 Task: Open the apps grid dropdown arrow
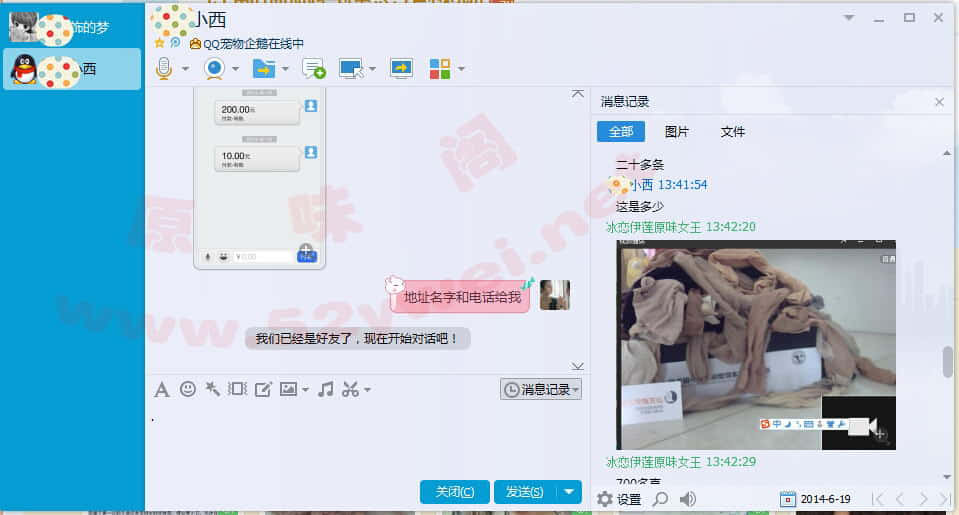coord(461,69)
